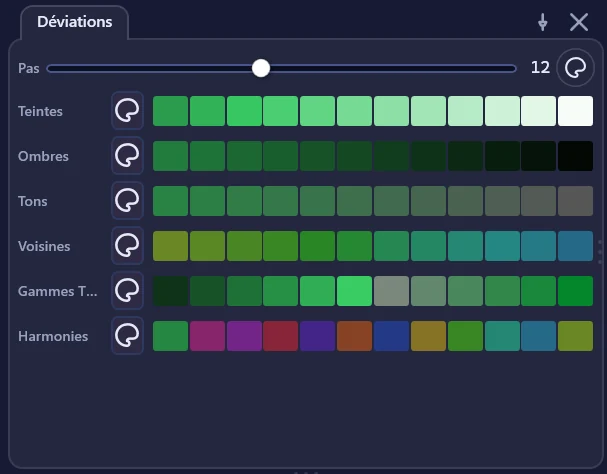The width and height of the screenshot is (607, 474).
Task: Click the Teintes row label
Action: point(40,112)
